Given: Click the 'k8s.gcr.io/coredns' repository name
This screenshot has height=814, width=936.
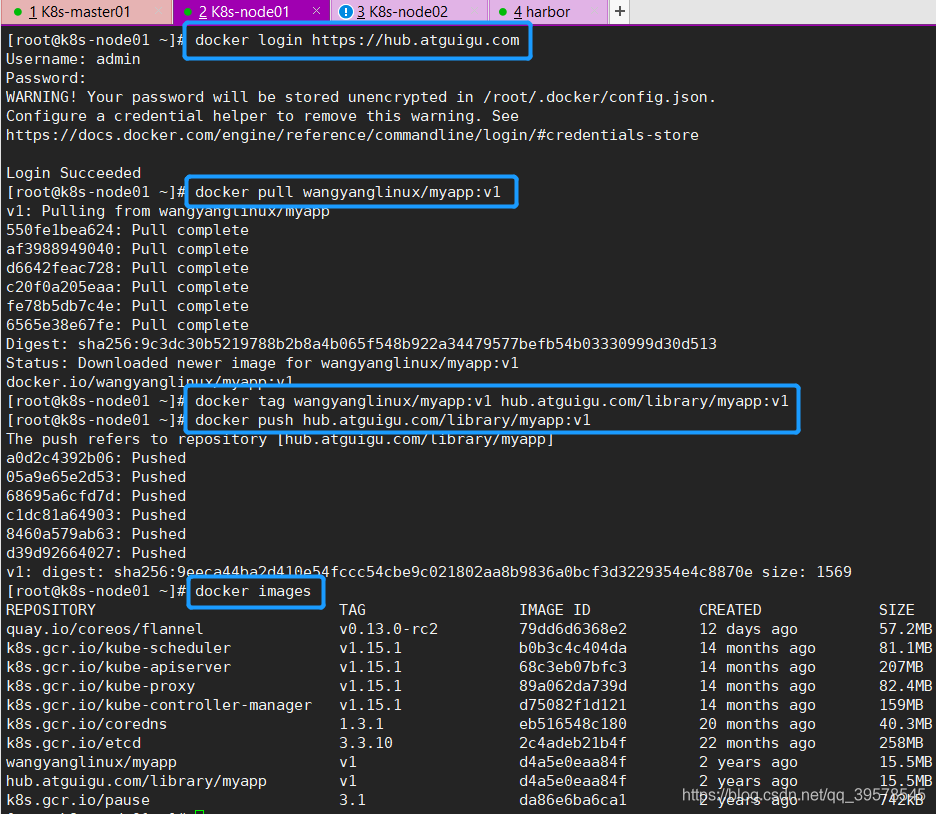Looking at the screenshot, I should tap(87, 724).
